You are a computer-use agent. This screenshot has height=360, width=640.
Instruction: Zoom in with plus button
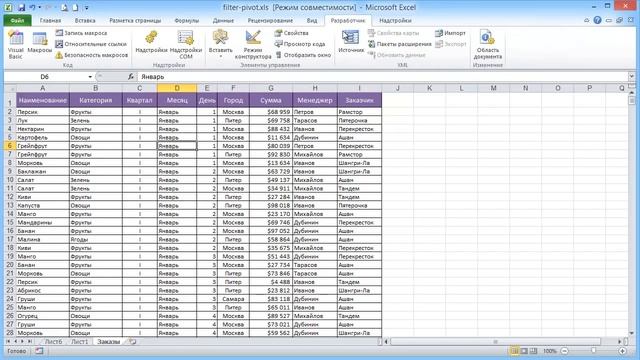click(x=622, y=351)
